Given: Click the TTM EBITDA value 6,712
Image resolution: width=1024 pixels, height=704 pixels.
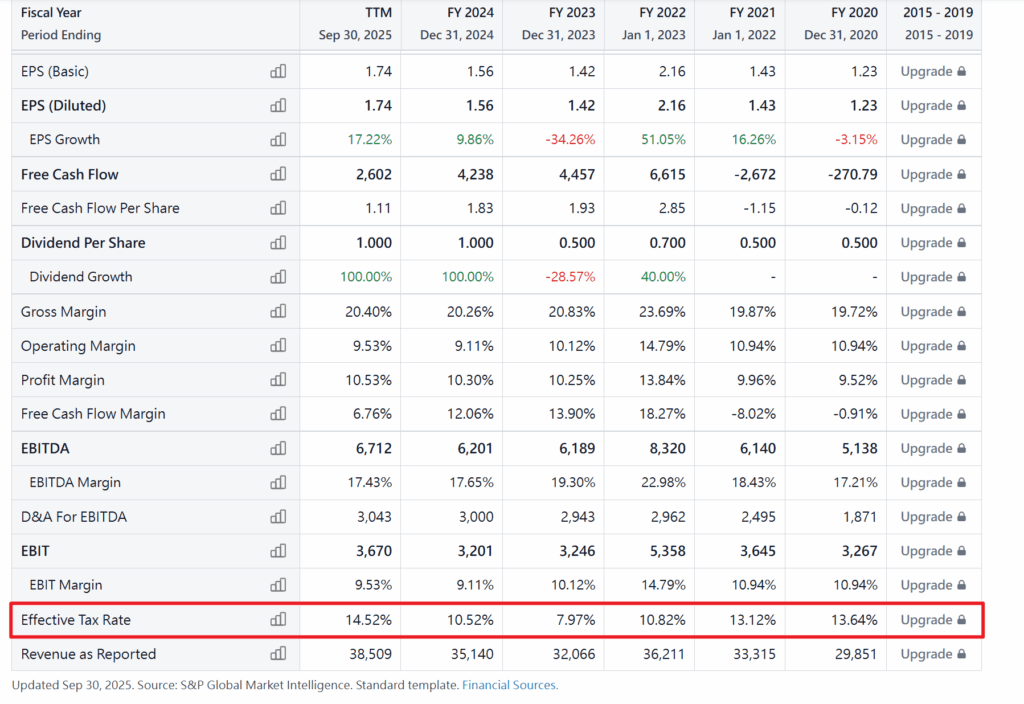Looking at the screenshot, I should (373, 449).
